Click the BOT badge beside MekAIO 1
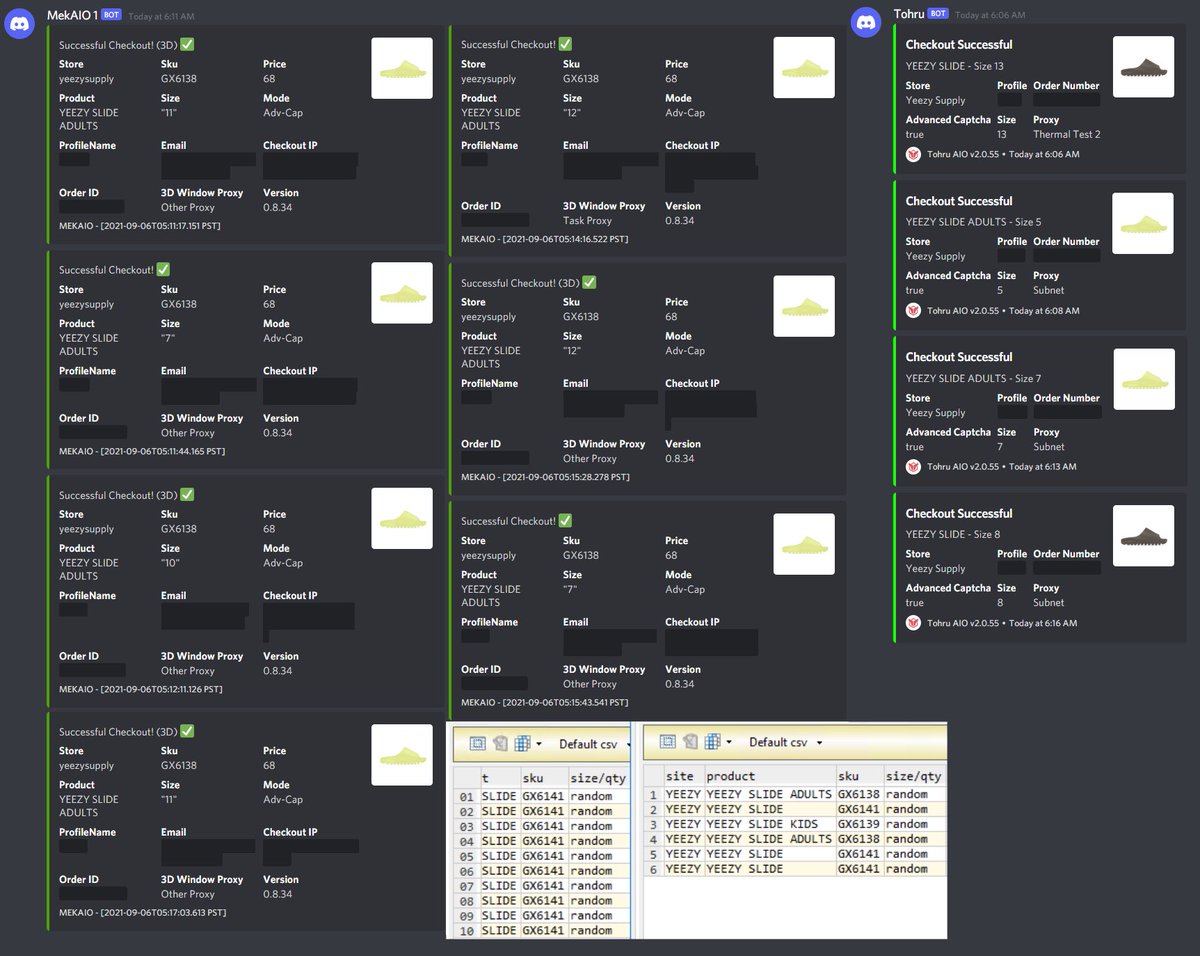 tap(111, 16)
